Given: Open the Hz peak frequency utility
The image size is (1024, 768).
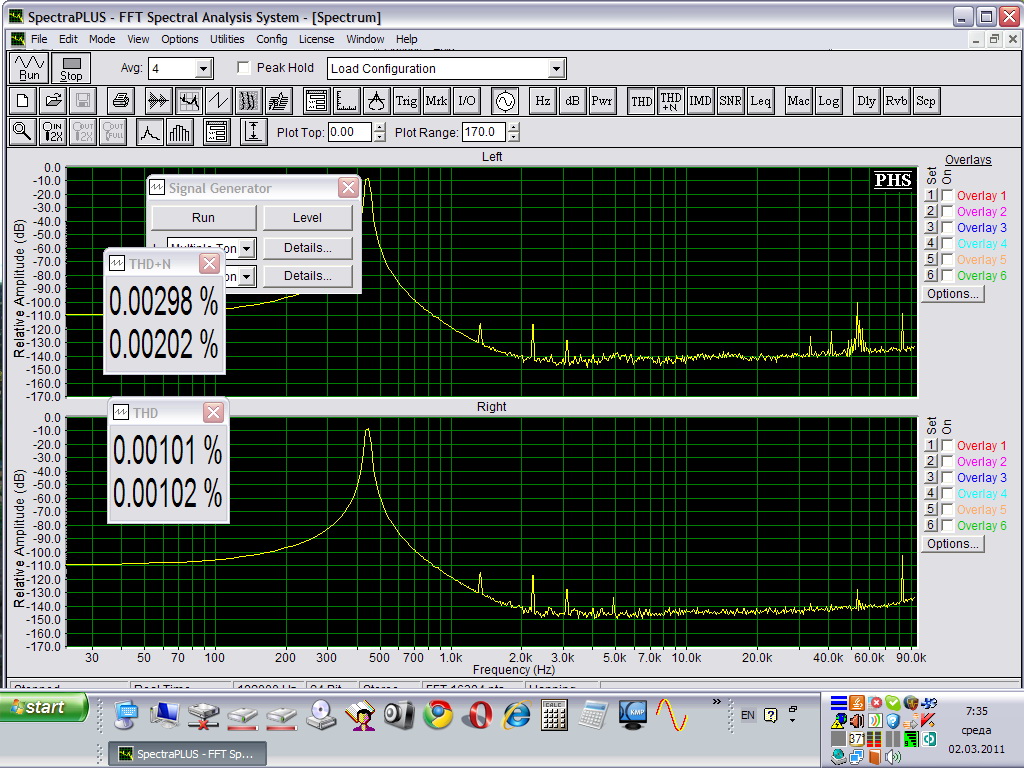Looking at the screenshot, I should pyautogui.click(x=542, y=101).
